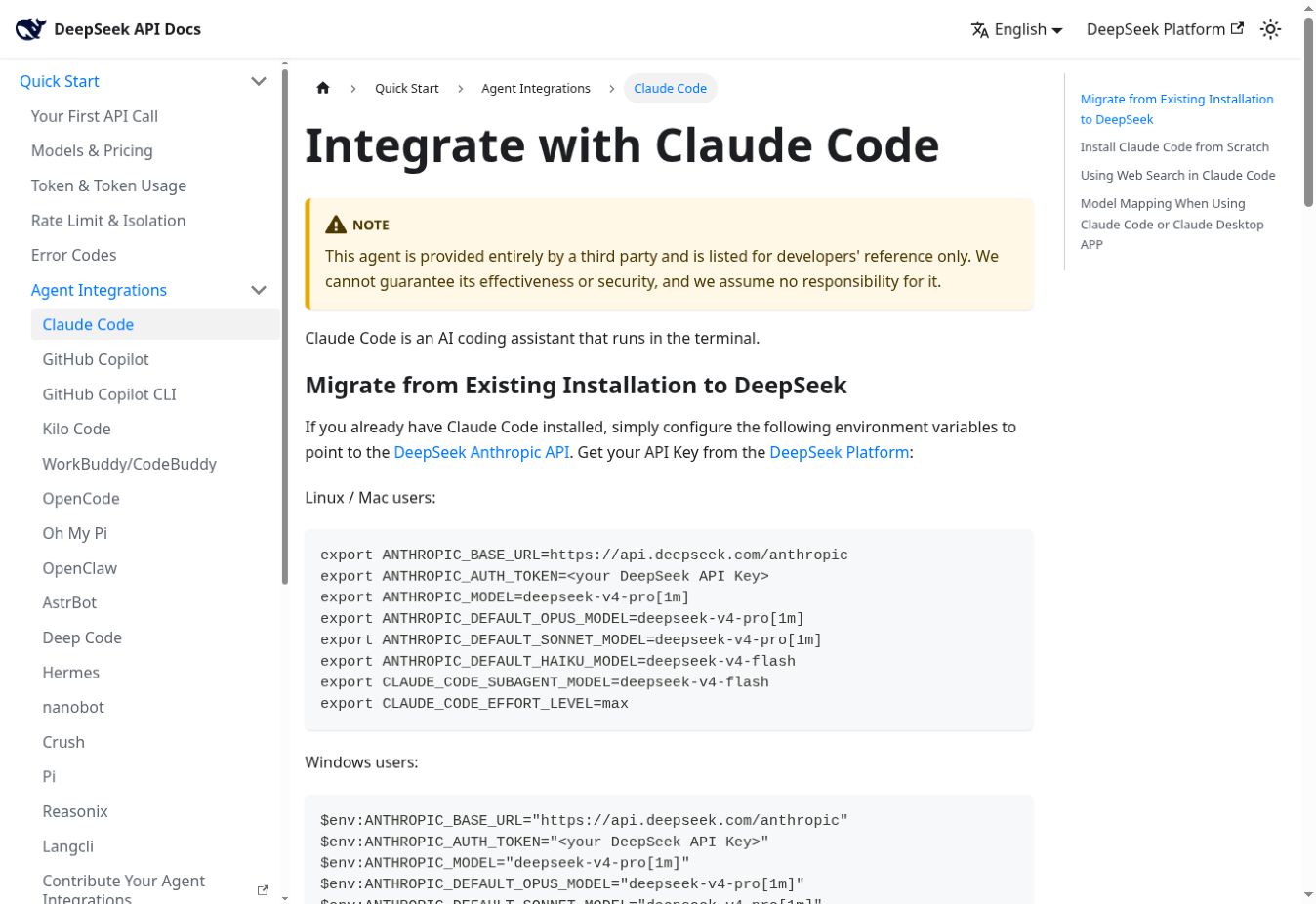Open GitHub Copilot sidebar entry
Image resolution: width=1316 pixels, height=904 pixels.
pyautogui.click(x=96, y=359)
